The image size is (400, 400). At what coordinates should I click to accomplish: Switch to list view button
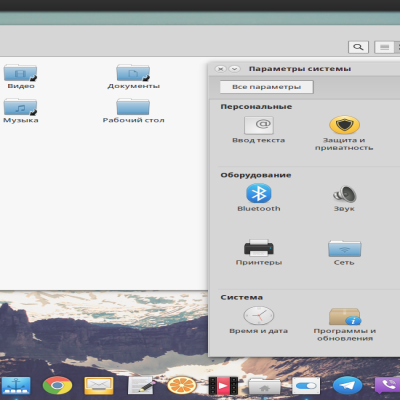[384, 47]
